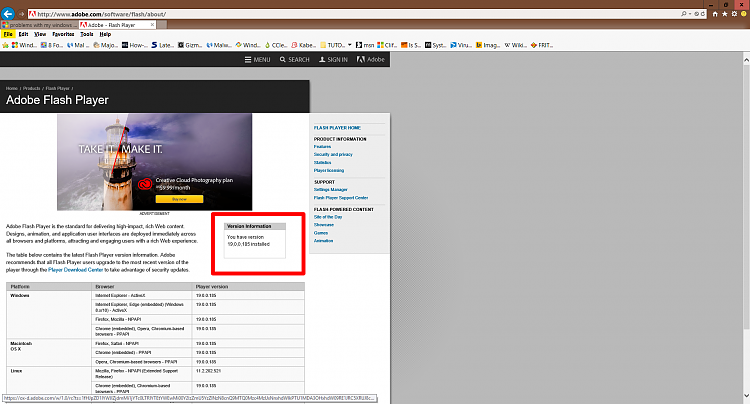Open the Edit menu
This screenshot has width=750, height=404.
pyautogui.click(x=23, y=34)
